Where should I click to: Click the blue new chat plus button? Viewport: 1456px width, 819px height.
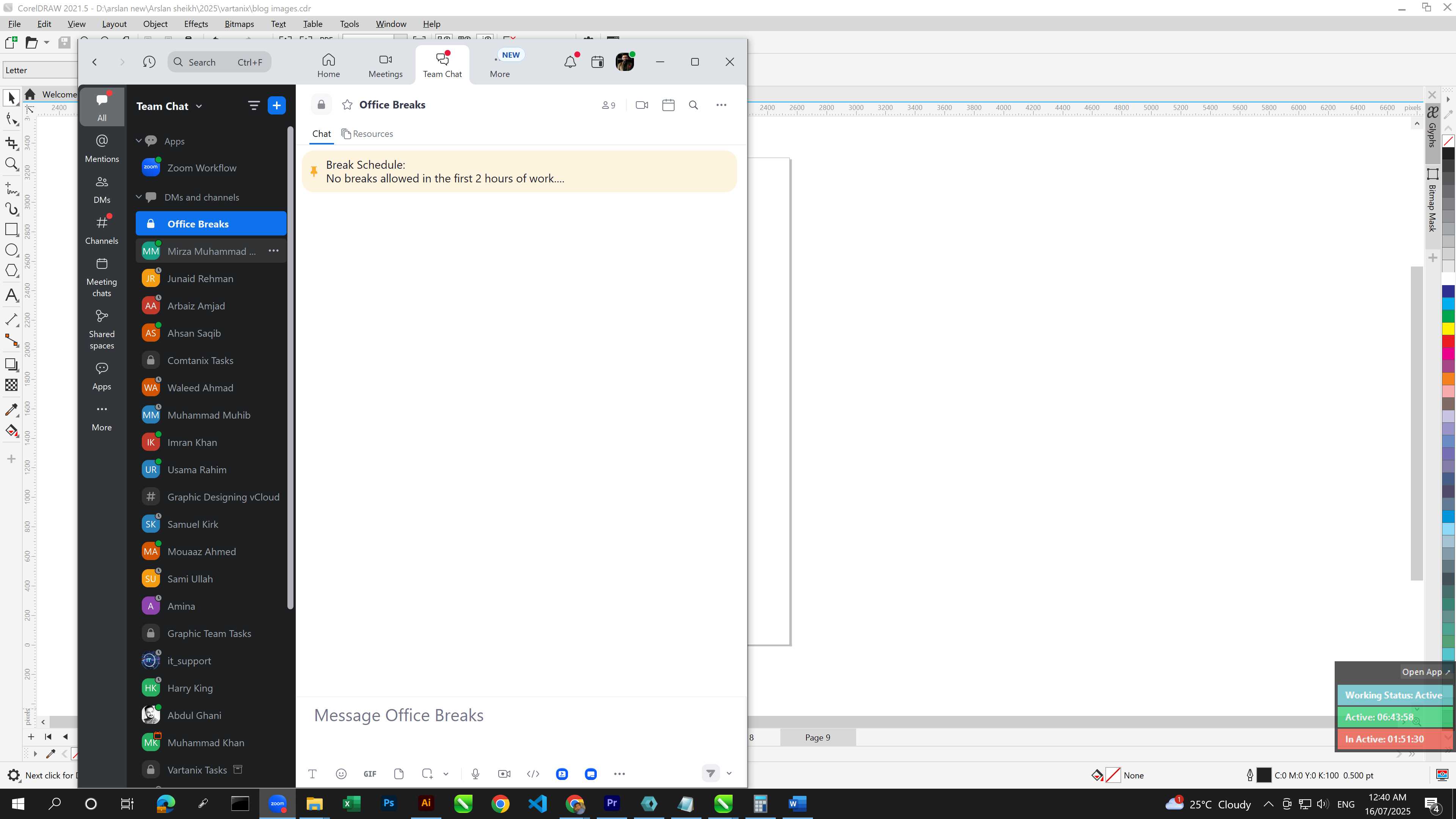(276, 106)
